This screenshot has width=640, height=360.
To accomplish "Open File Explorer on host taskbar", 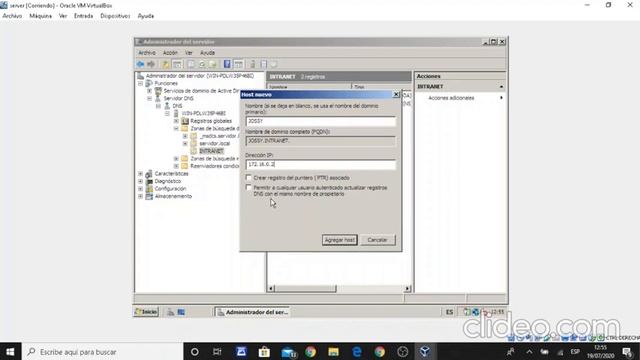I will coord(333,351).
